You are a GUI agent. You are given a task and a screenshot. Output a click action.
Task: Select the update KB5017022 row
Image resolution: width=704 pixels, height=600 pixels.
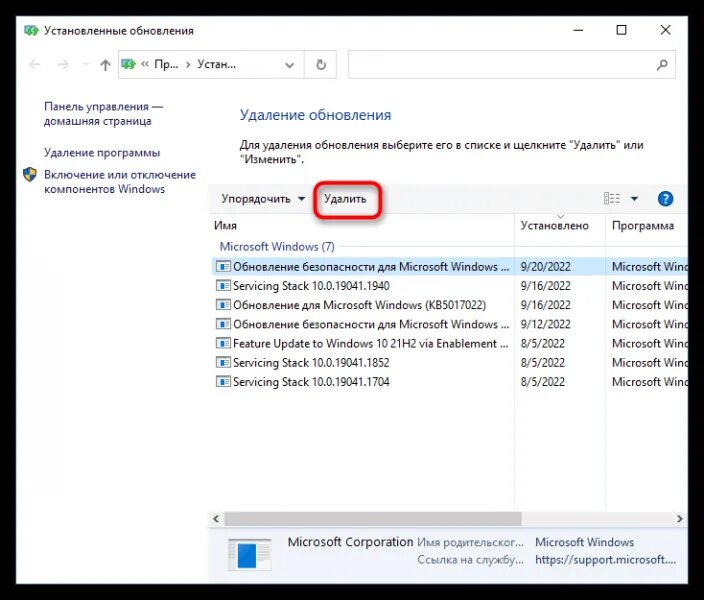(x=449, y=305)
